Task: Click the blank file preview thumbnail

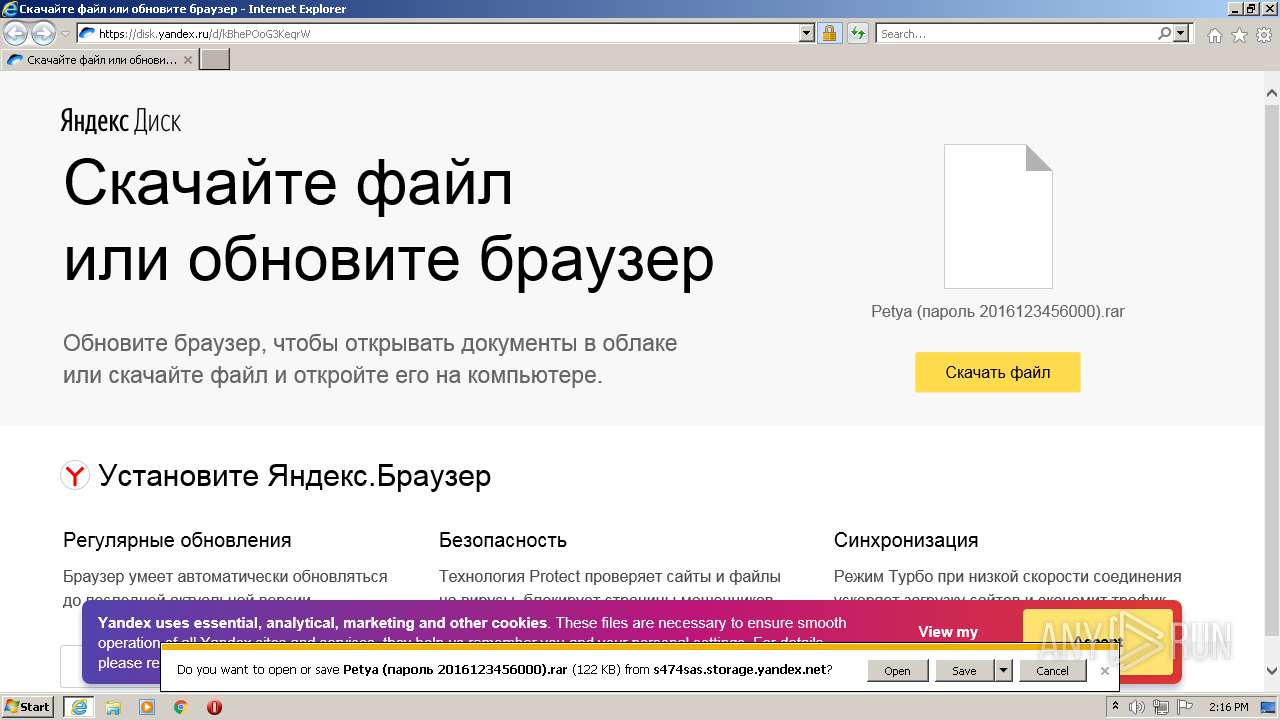Action: coord(998,216)
